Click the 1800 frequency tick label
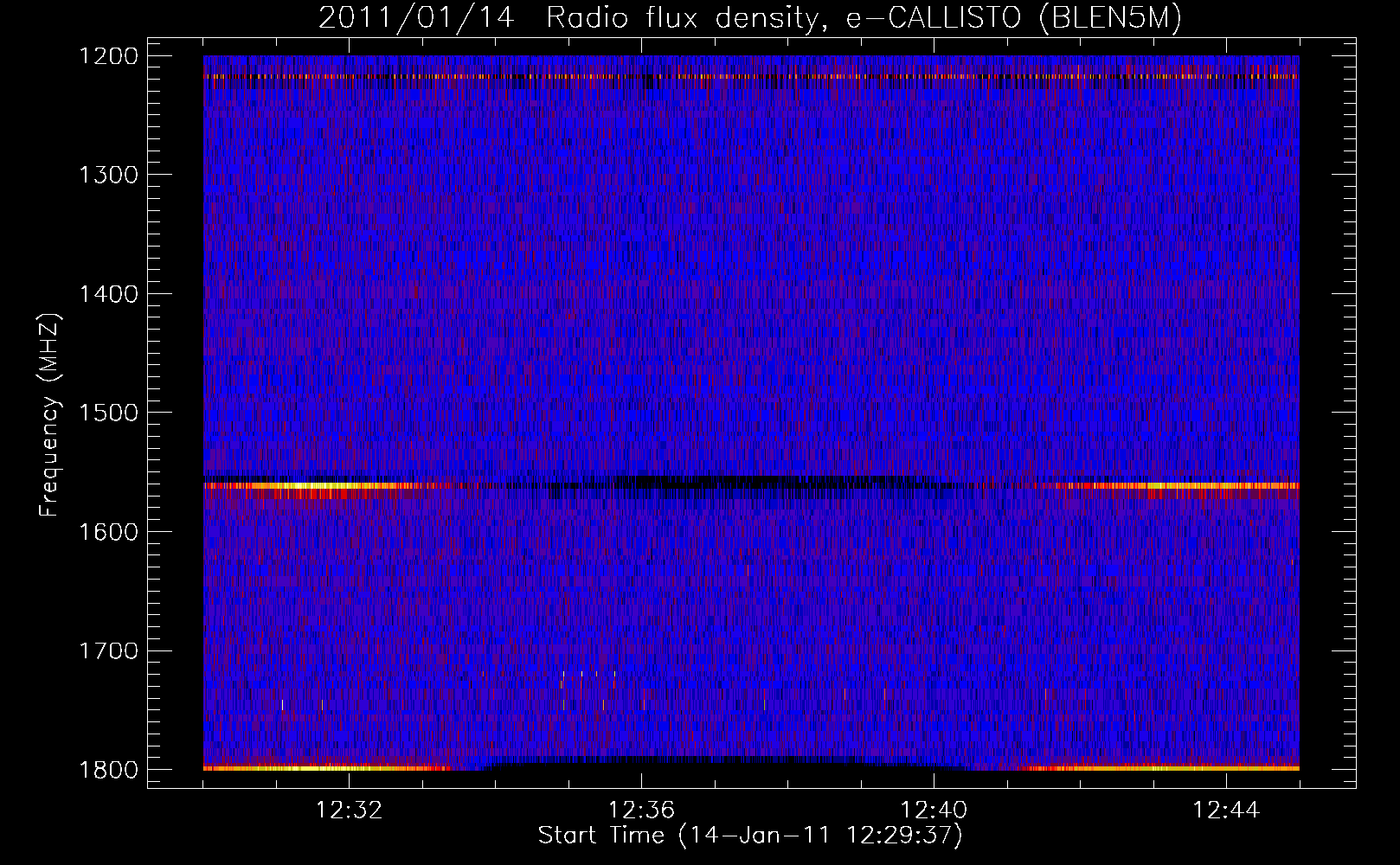This screenshot has width=1400, height=865. [x=109, y=770]
